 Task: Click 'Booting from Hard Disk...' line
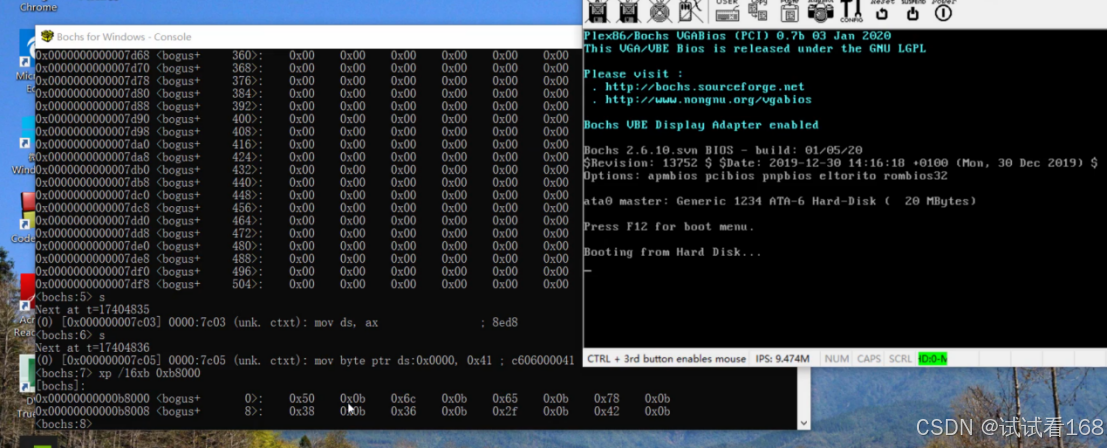[673, 252]
